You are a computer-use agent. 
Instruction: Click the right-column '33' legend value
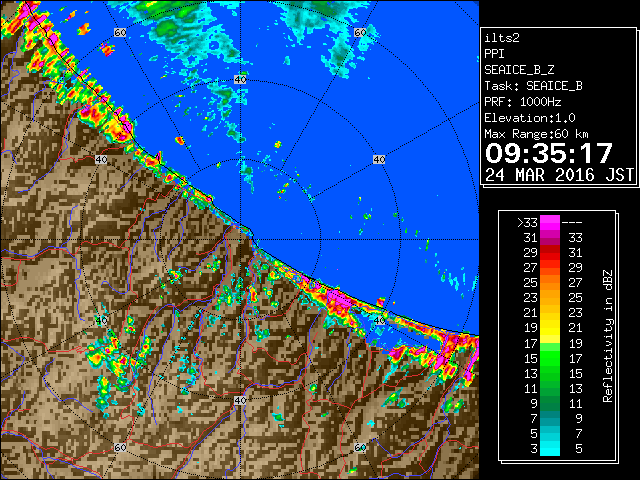575,238
